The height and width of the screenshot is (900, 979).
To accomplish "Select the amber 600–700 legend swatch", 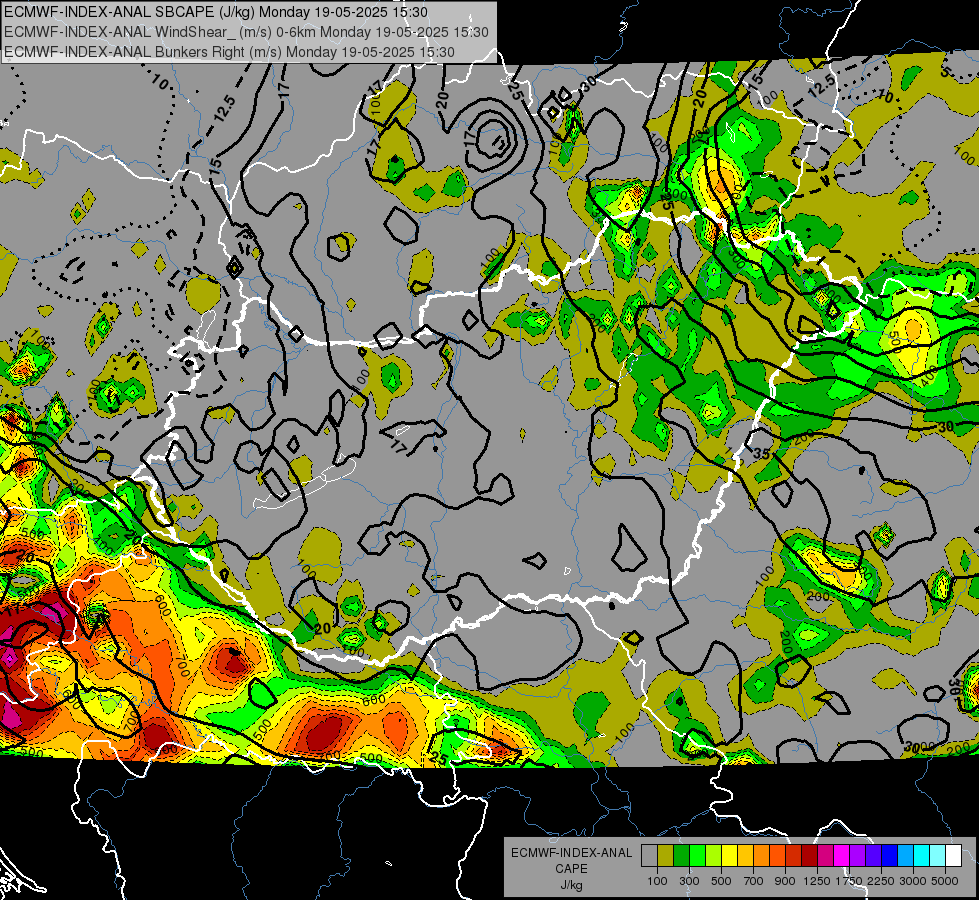I will point(745,855).
